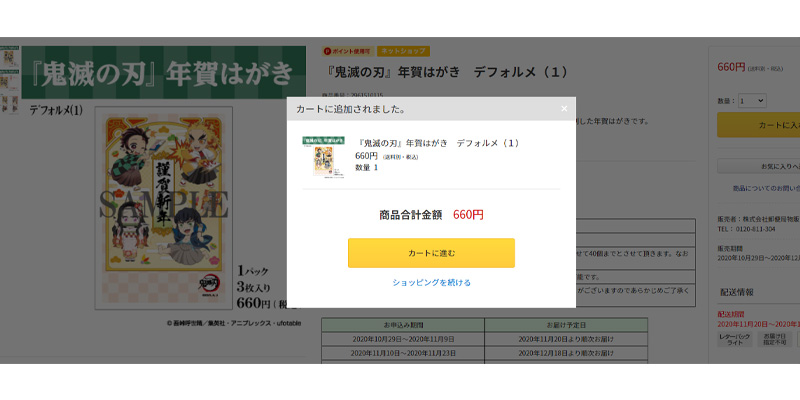Click the main 謹賀新年 postcard sample image
The width and height of the screenshot is (800, 400).
[x=164, y=208]
